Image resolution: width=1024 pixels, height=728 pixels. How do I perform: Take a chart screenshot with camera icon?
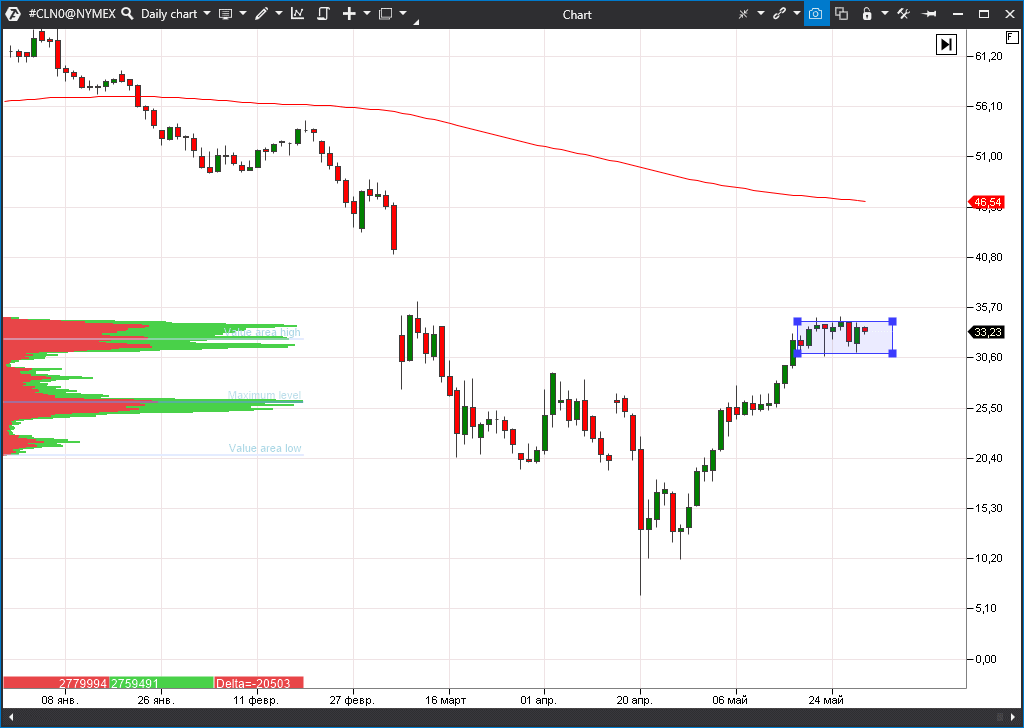pos(816,14)
